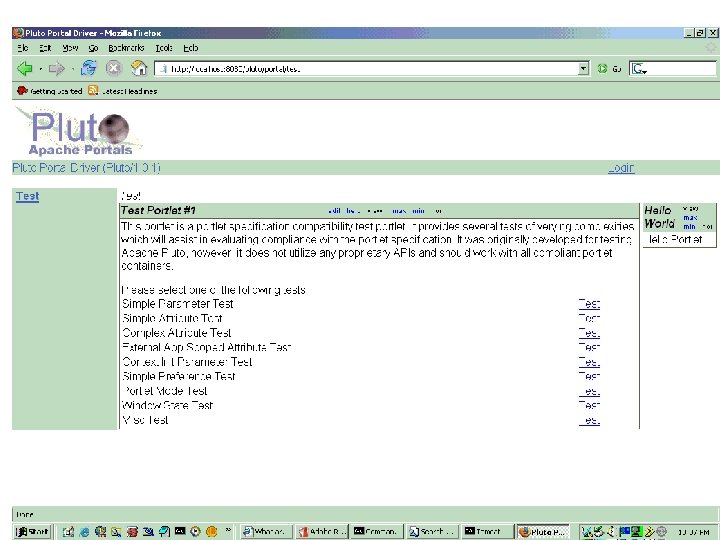Click the system tray clock
The height and width of the screenshot is (540, 720).
click(693, 532)
